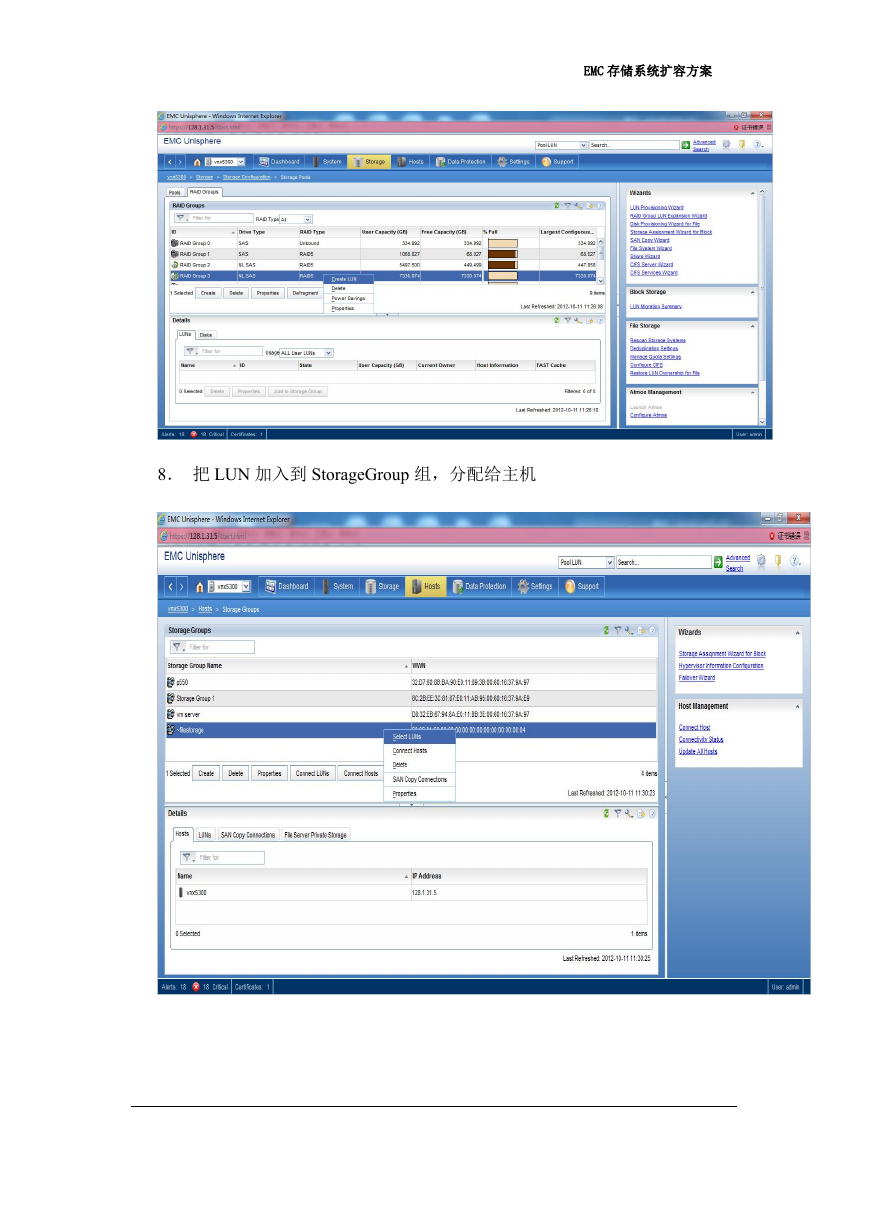
Task: Open Storage in the lower Unisphere navigation bar
Action: (x=382, y=586)
